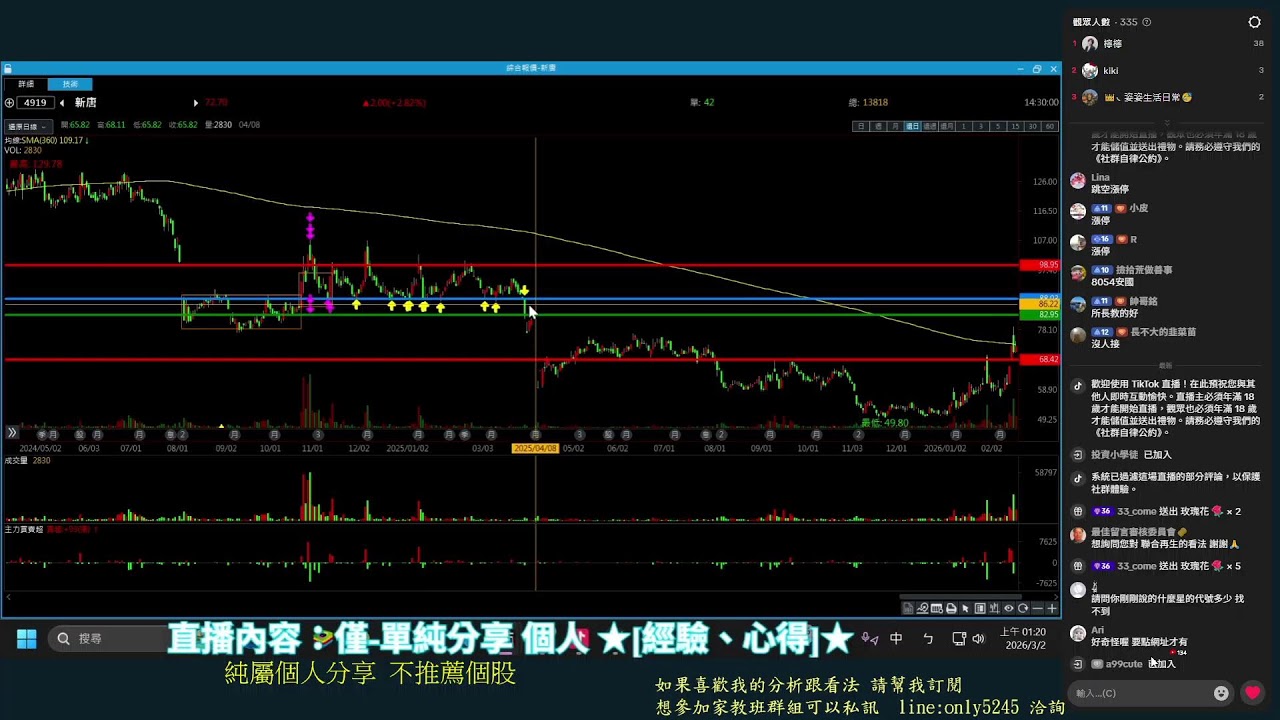This screenshot has height=720, width=1280.
Task: Click the volume speaker icon in tray
Action: [978, 638]
